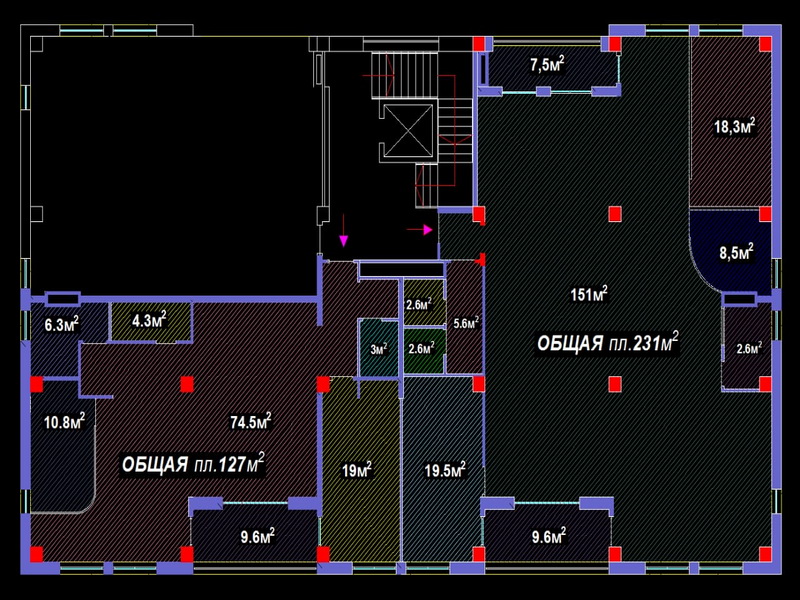Click 9.6м² balcony label below 74.5м² room
800x600 pixels.
pos(257,536)
